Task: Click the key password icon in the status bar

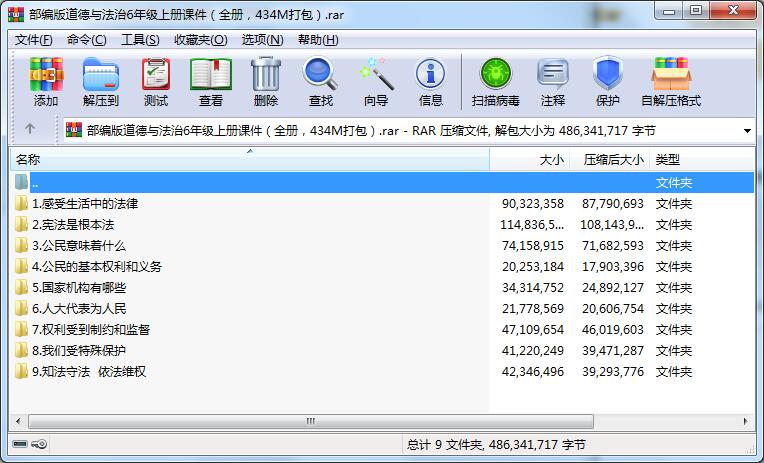Action: point(39,444)
